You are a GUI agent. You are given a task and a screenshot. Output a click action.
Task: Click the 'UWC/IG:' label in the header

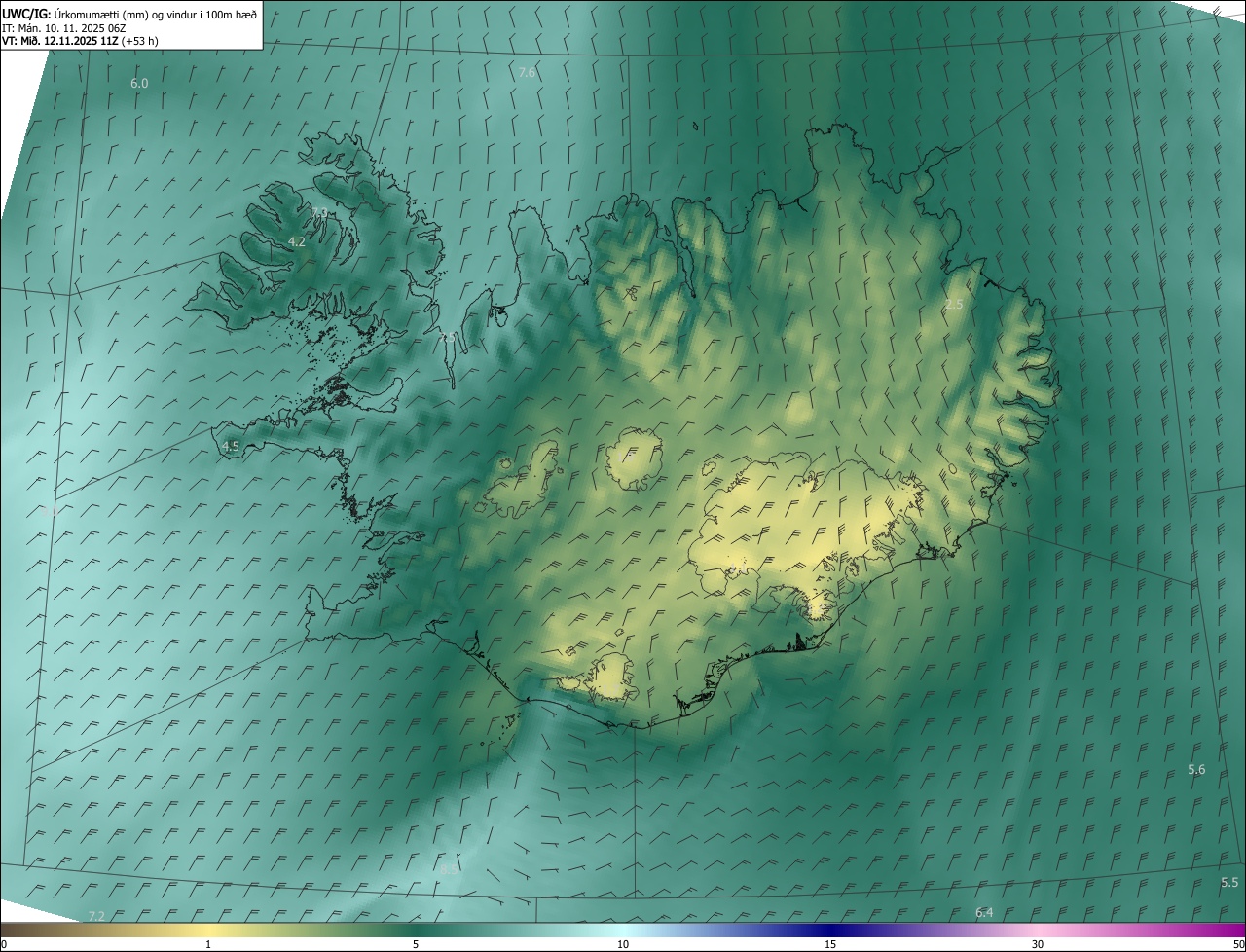(26, 15)
